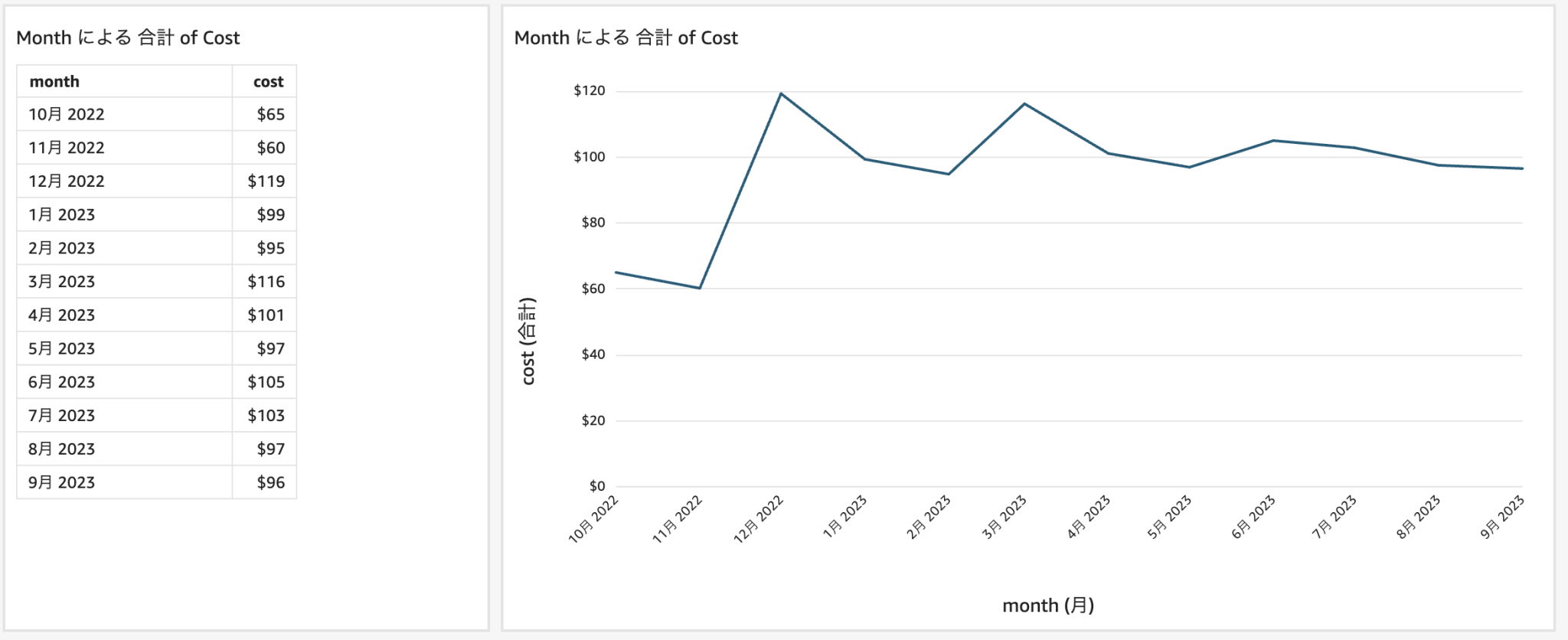Click the cost (合計) y-axis label
The height and width of the screenshot is (640, 1568).
pyautogui.click(x=528, y=341)
